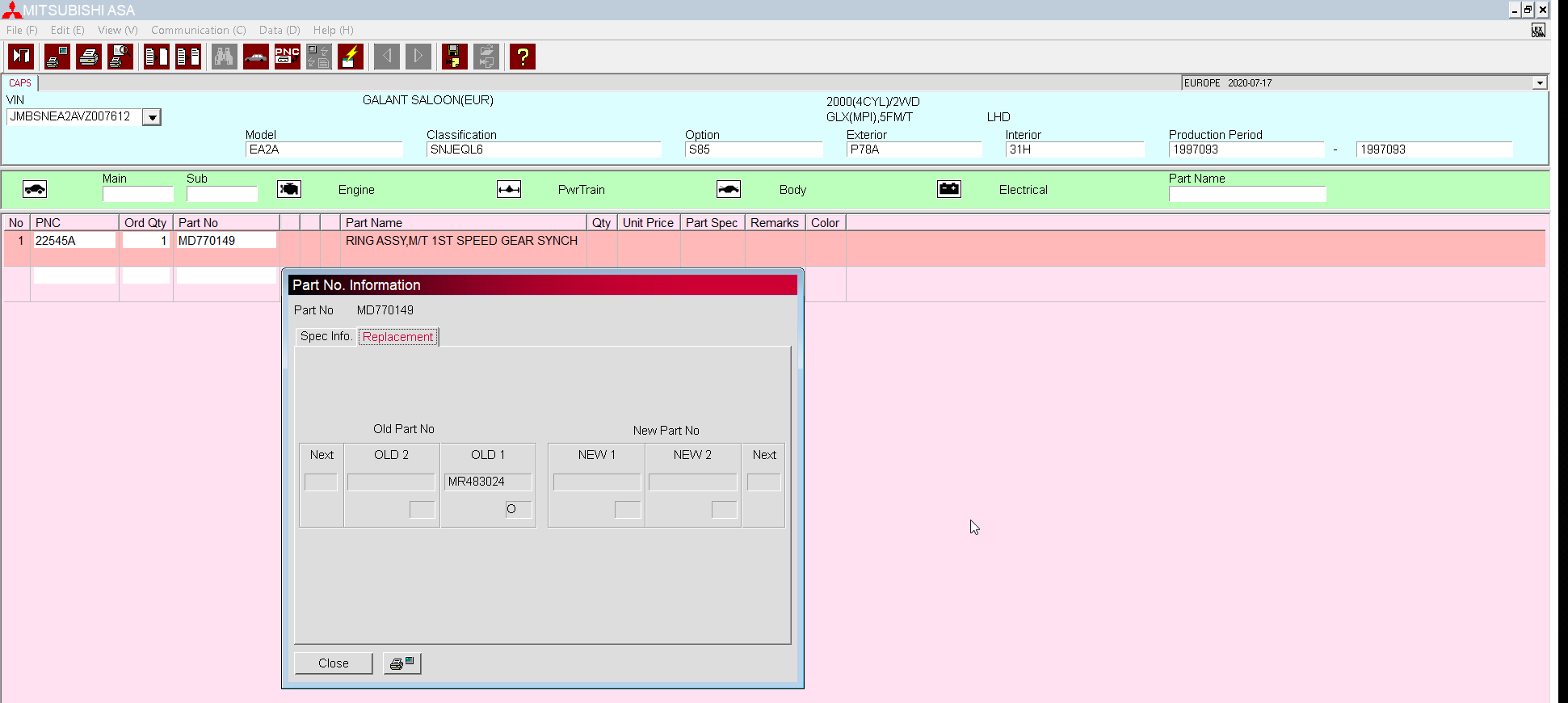Image resolution: width=1568 pixels, height=703 pixels.
Task: Click the red car vehicle toolbar icon
Action: pyautogui.click(x=256, y=57)
